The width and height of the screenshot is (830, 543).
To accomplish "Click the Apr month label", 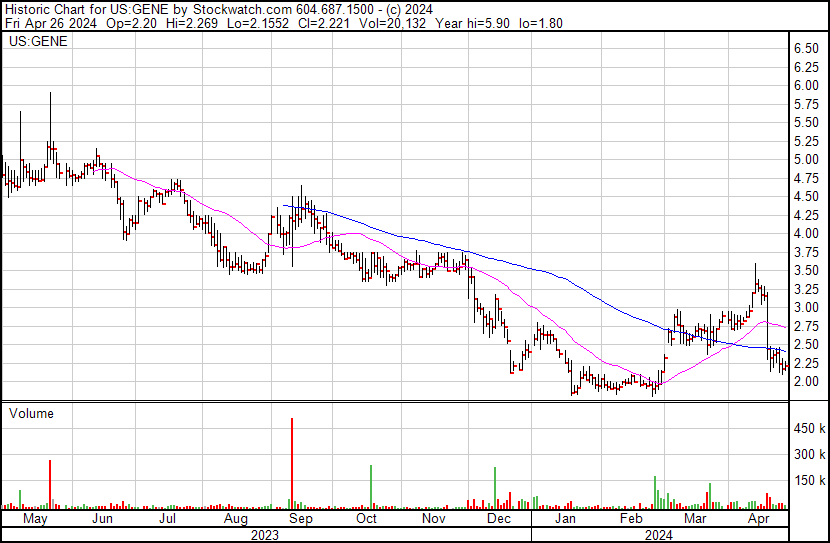I will 759,519.
